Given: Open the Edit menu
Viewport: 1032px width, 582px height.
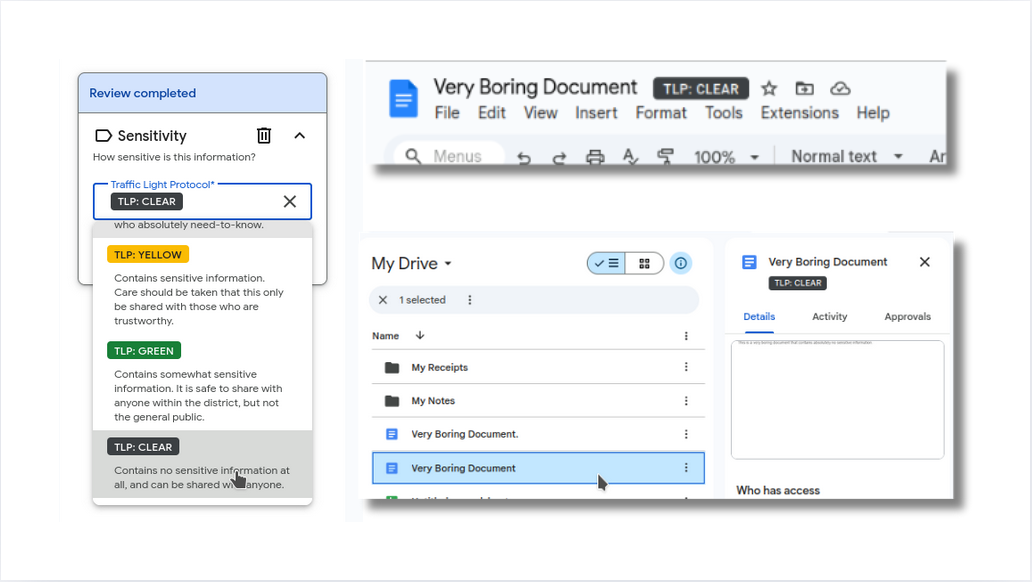Looking at the screenshot, I should pyautogui.click(x=492, y=113).
